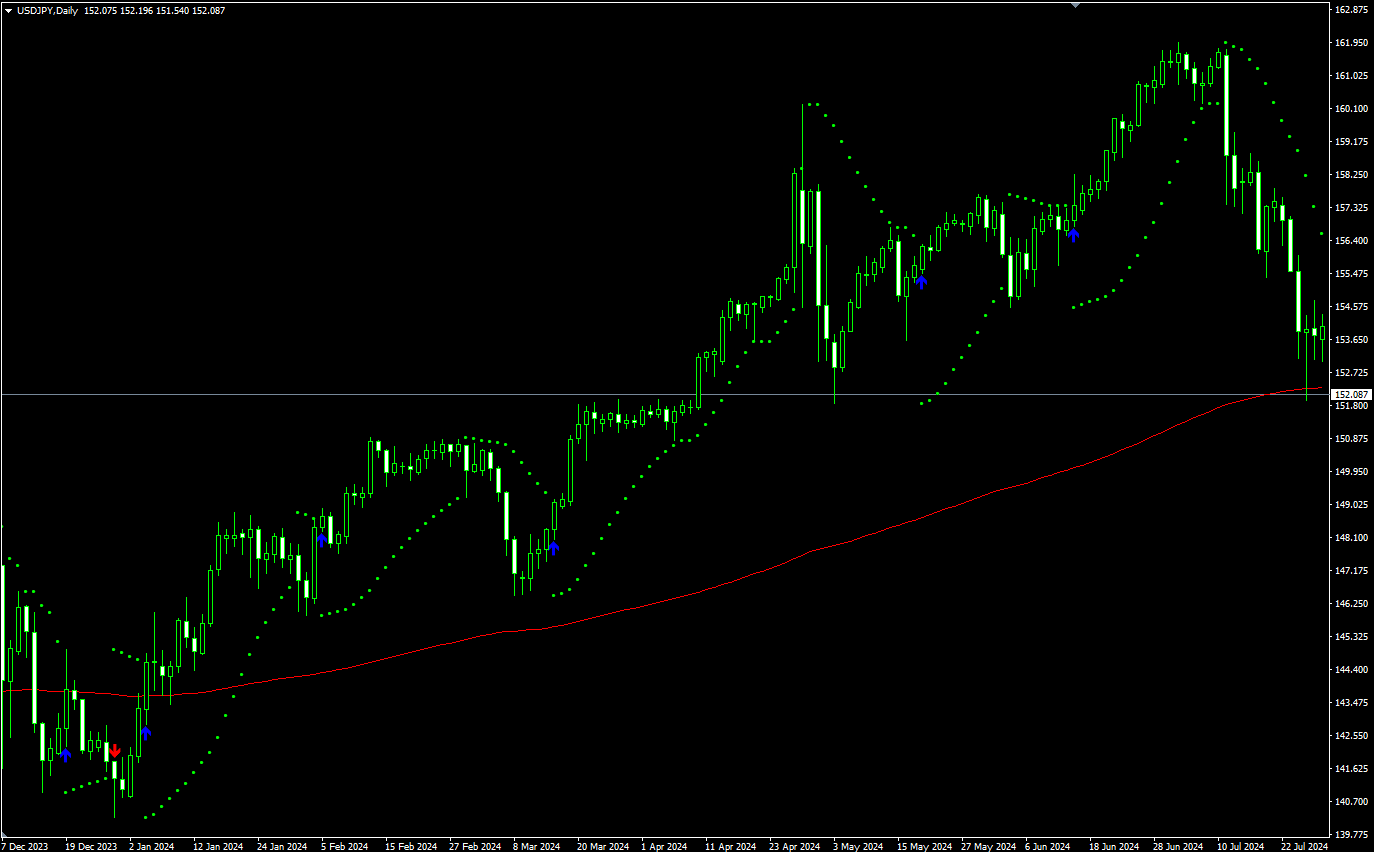Click the 162.875 price scale label
This screenshot has width=1374, height=852.
(1352, 10)
